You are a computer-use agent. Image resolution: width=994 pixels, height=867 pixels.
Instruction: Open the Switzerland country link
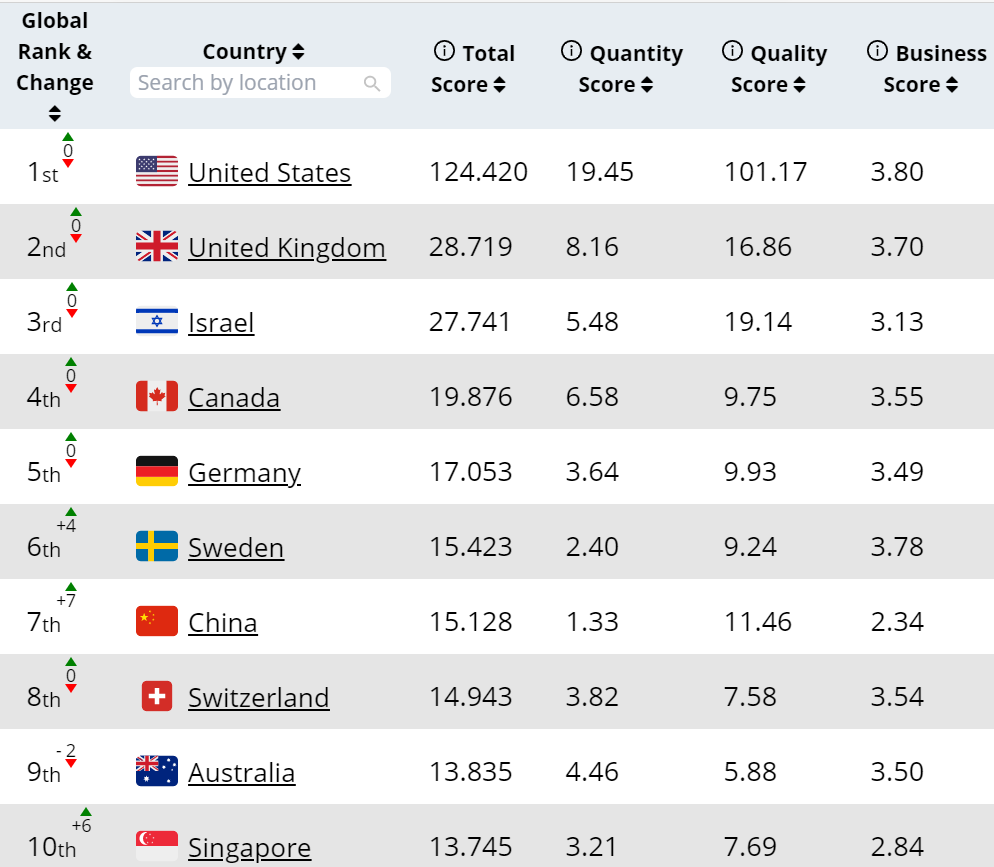point(259,698)
